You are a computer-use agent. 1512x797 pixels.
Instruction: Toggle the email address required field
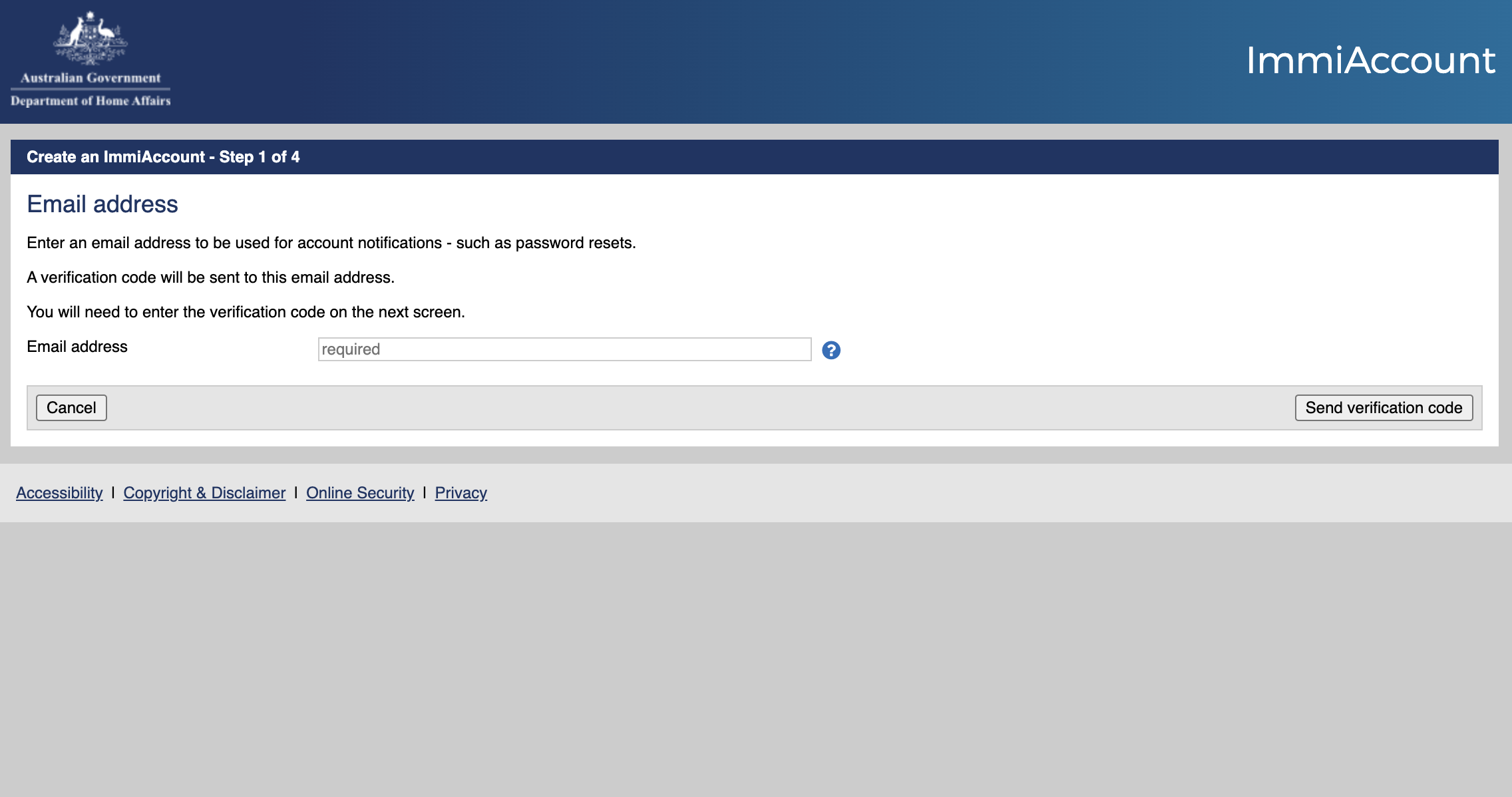(x=565, y=349)
